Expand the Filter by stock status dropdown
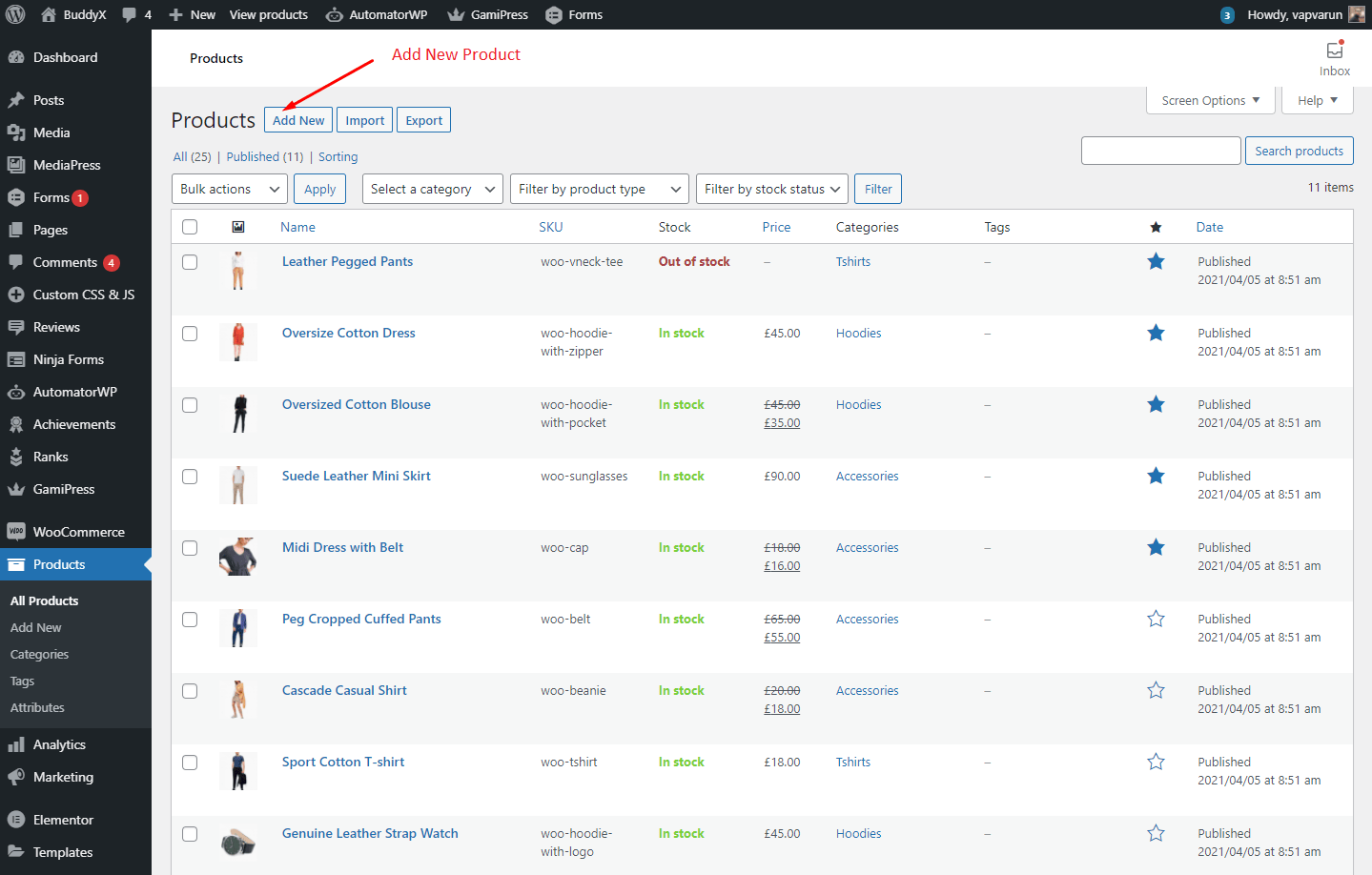This screenshot has height=875, width=1372. point(771,189)
